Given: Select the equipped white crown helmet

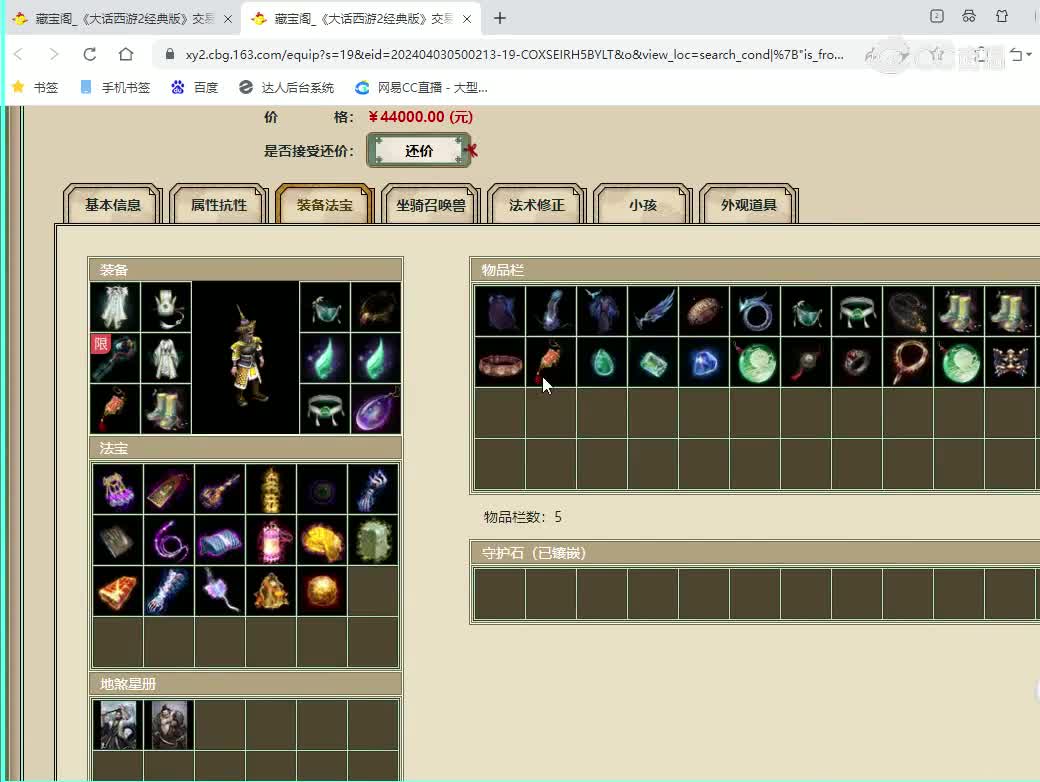Looking at the screenshot, I should click(x=166, y=307).
